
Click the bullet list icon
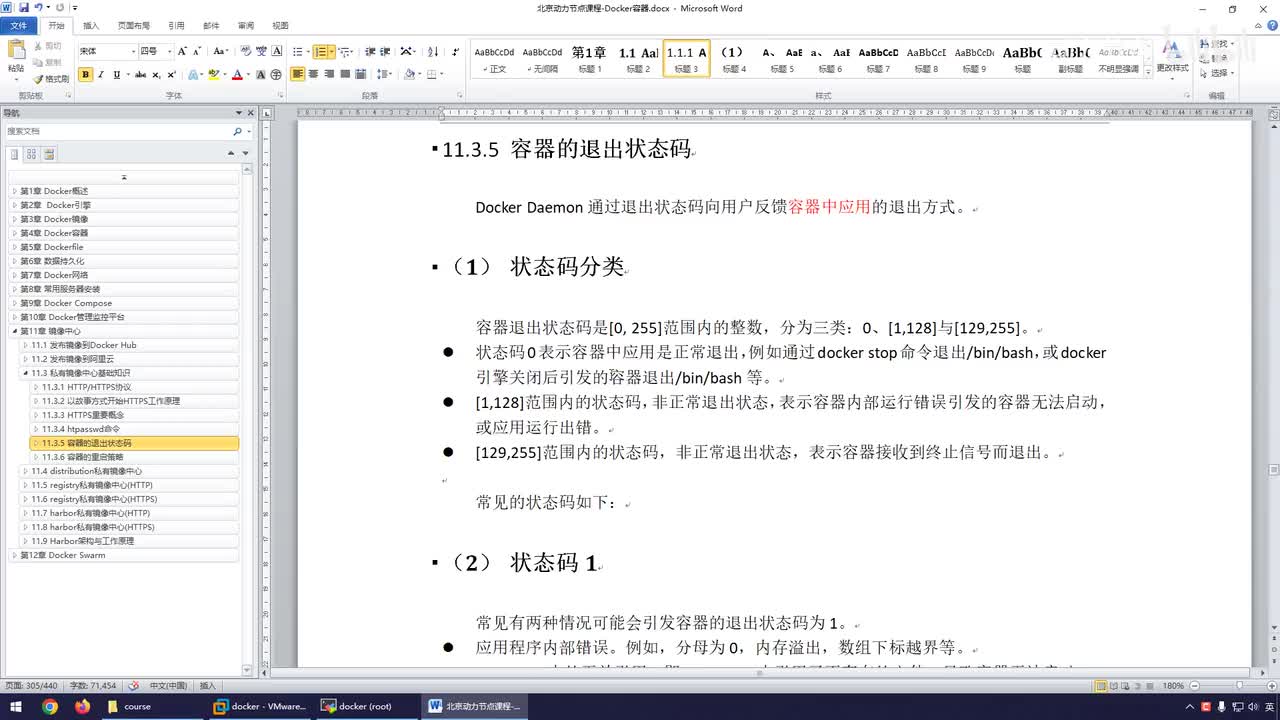(298, 51)
